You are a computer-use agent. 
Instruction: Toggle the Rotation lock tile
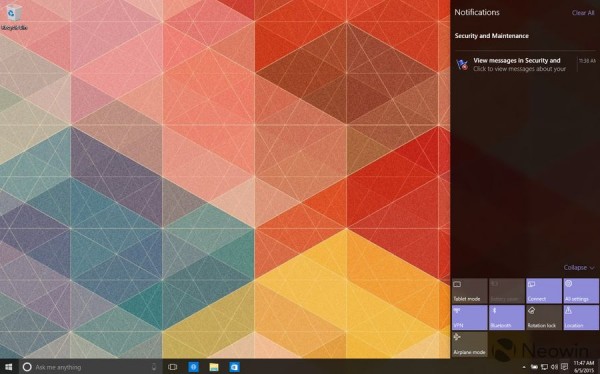coord(543,317)
